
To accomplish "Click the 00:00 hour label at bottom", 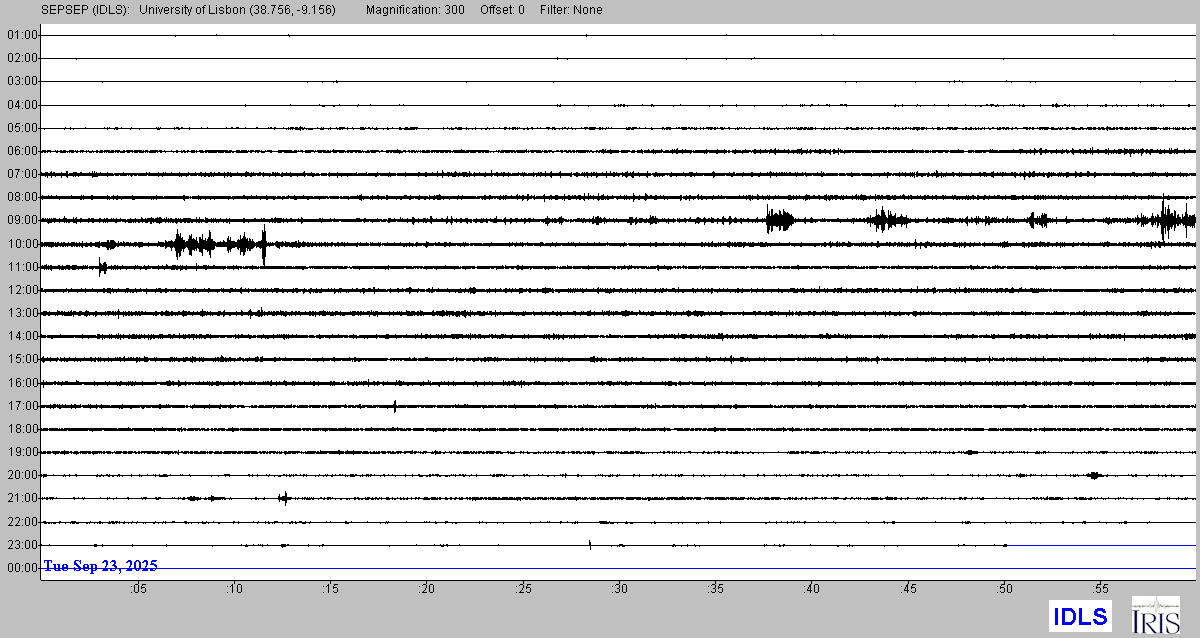I will [x=22, y=568].
